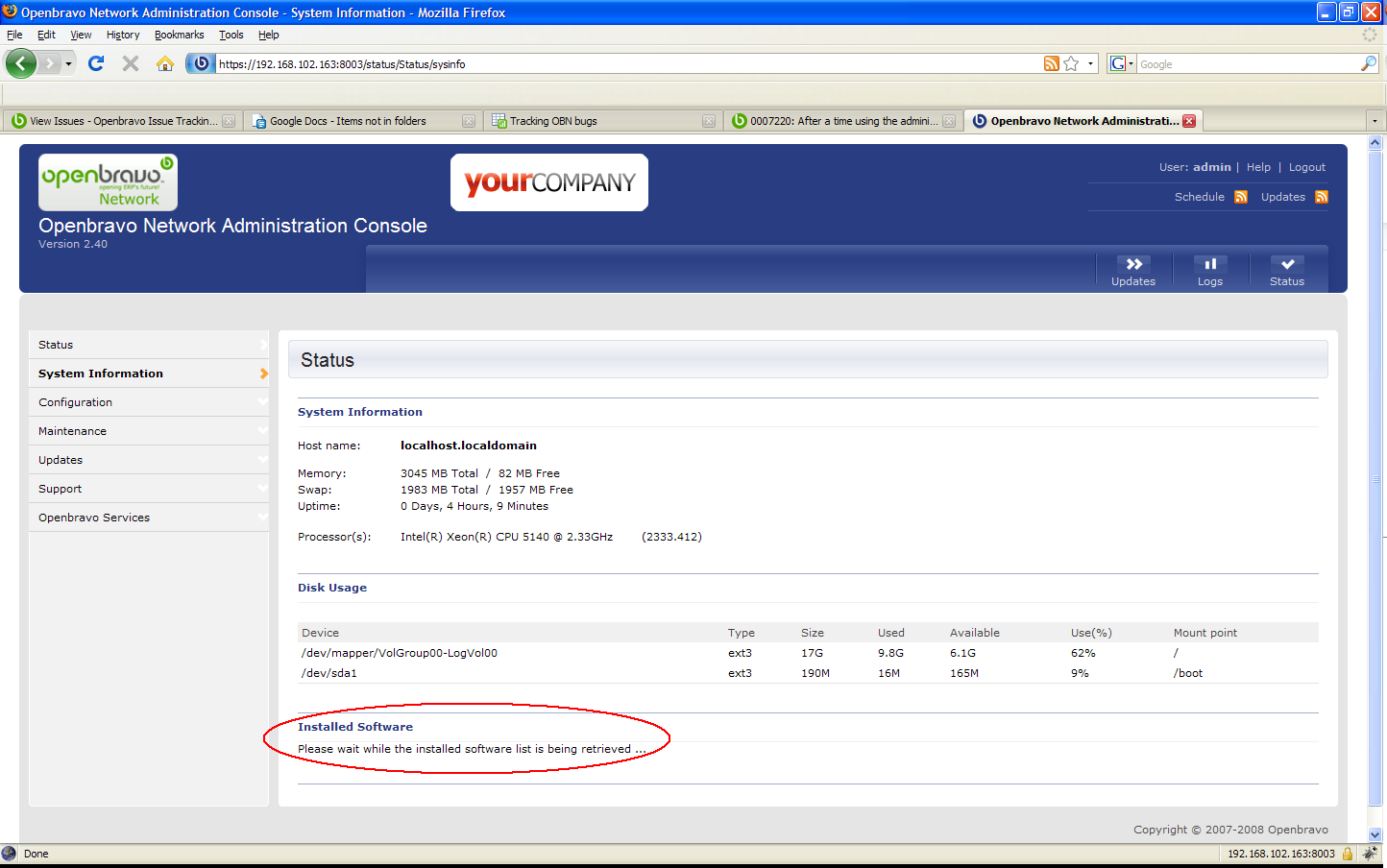Click the Updates RSS feed icon
The image size is (1387, 868).
point(1322,197)
